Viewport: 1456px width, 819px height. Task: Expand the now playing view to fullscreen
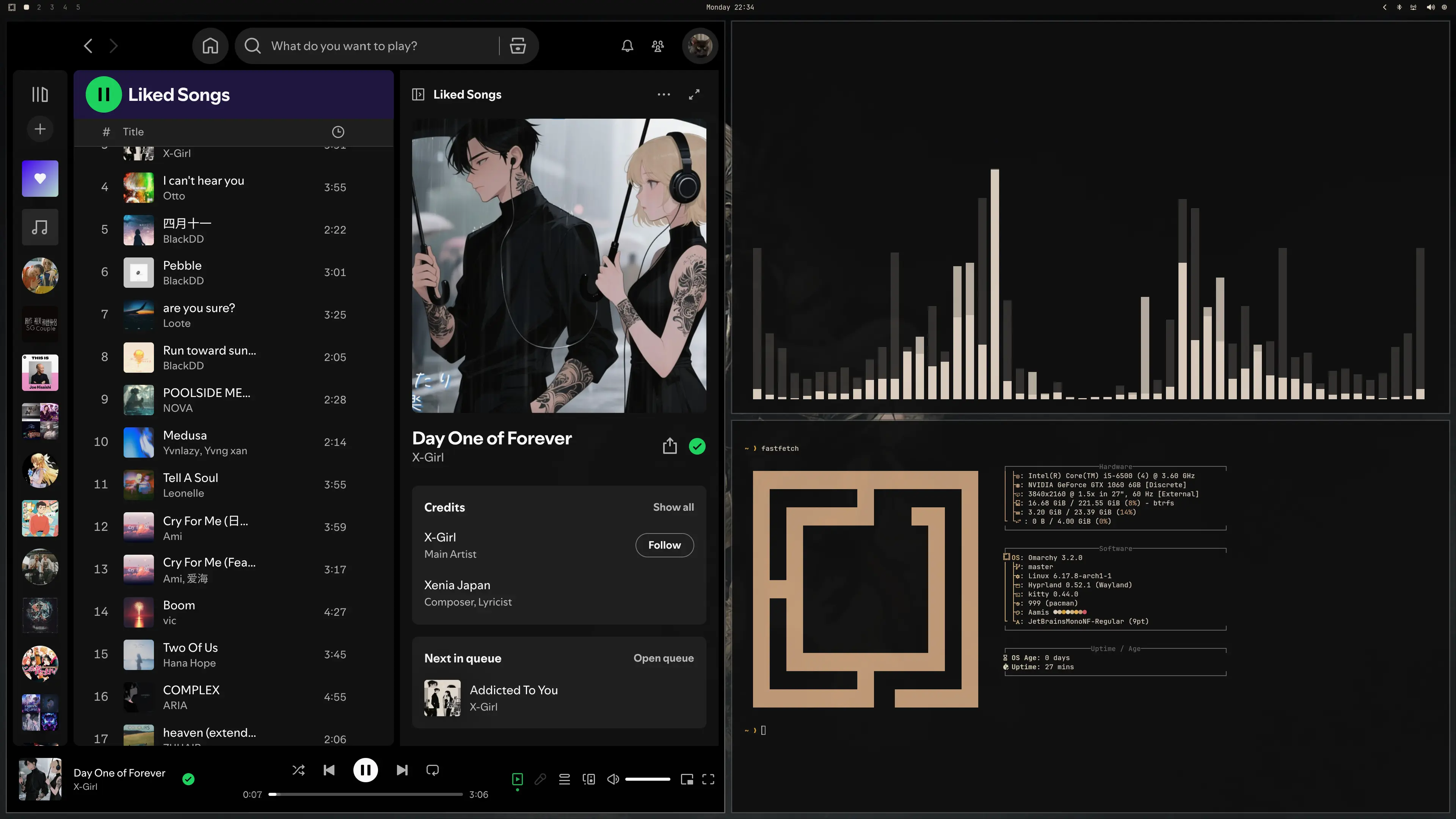click(694, 94)
